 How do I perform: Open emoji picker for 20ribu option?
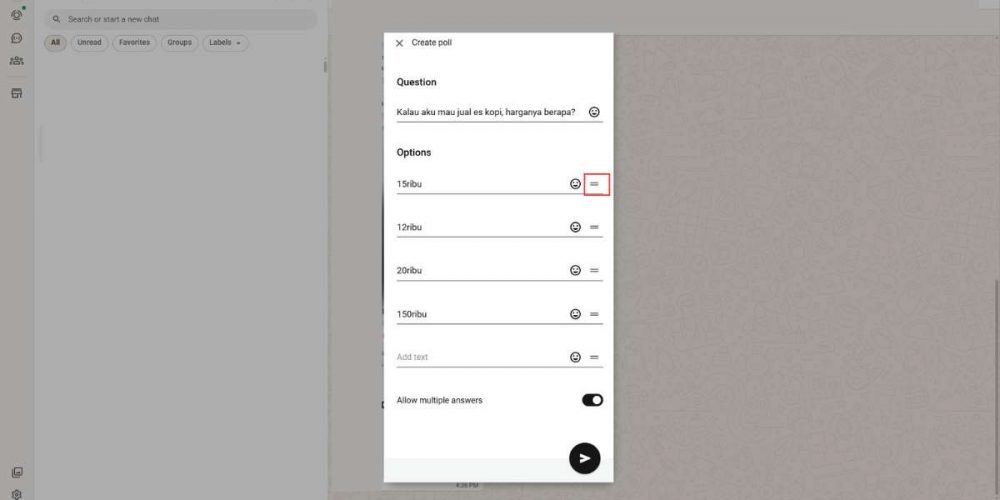click(x=575, y=270)
